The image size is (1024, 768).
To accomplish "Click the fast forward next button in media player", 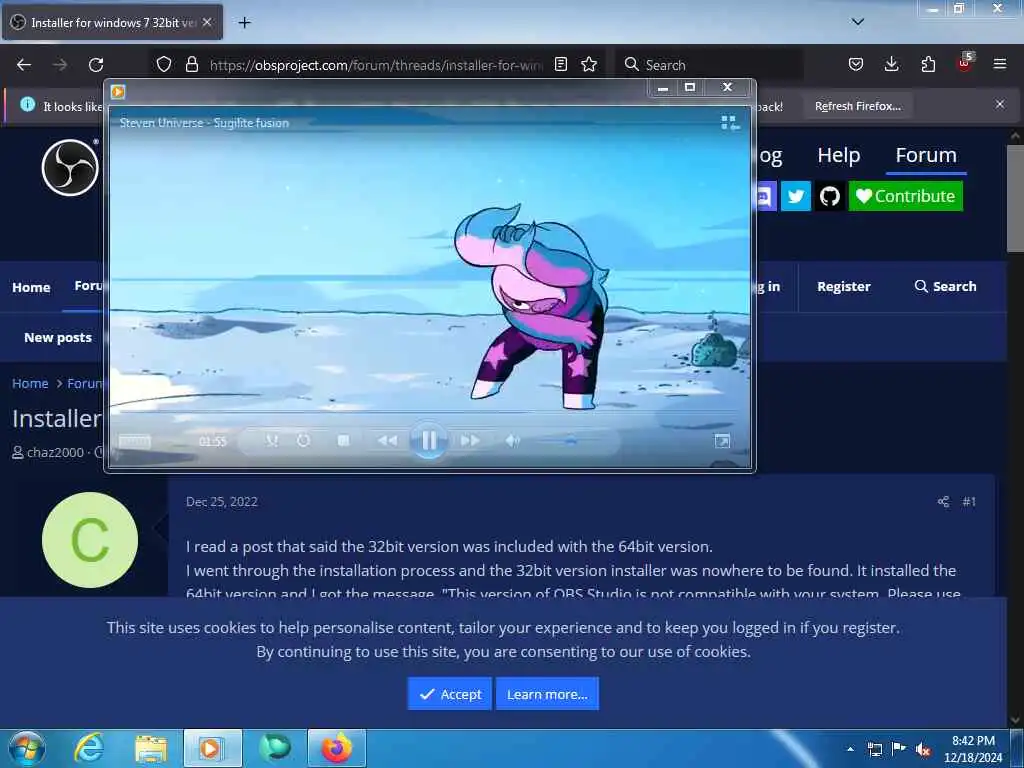I will (x=470, y=441).
